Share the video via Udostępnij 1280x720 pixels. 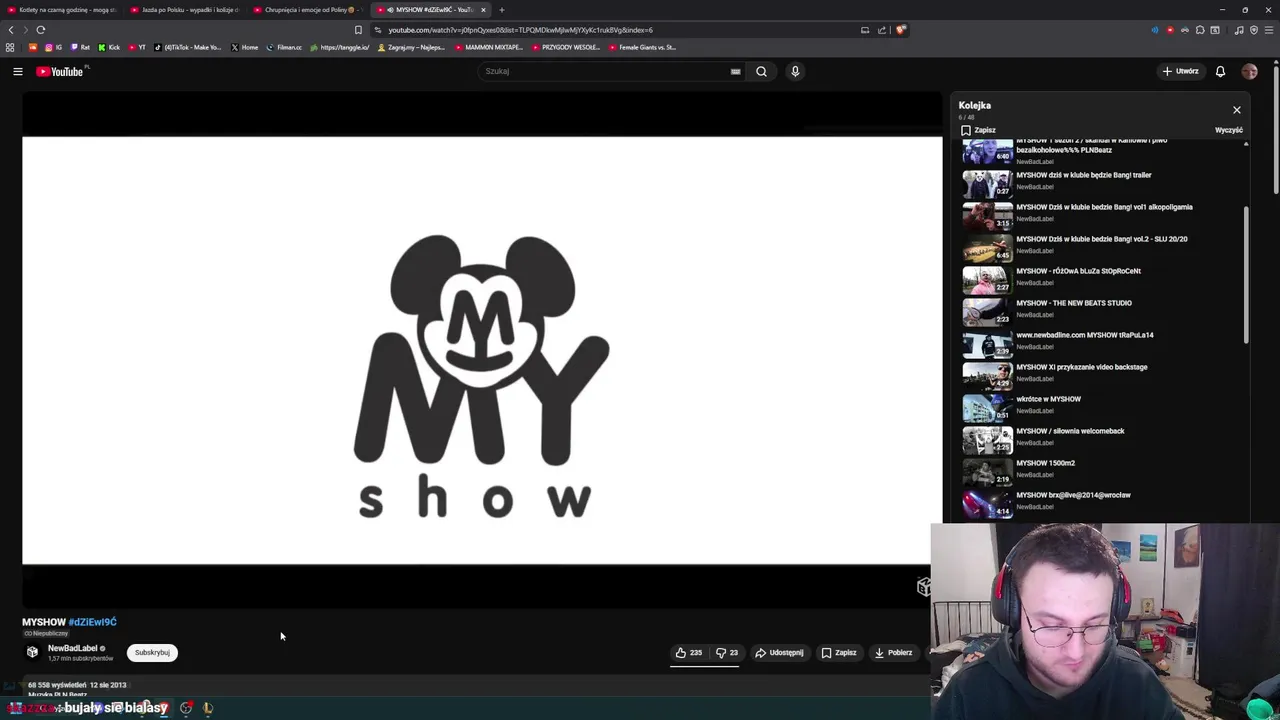779,652
